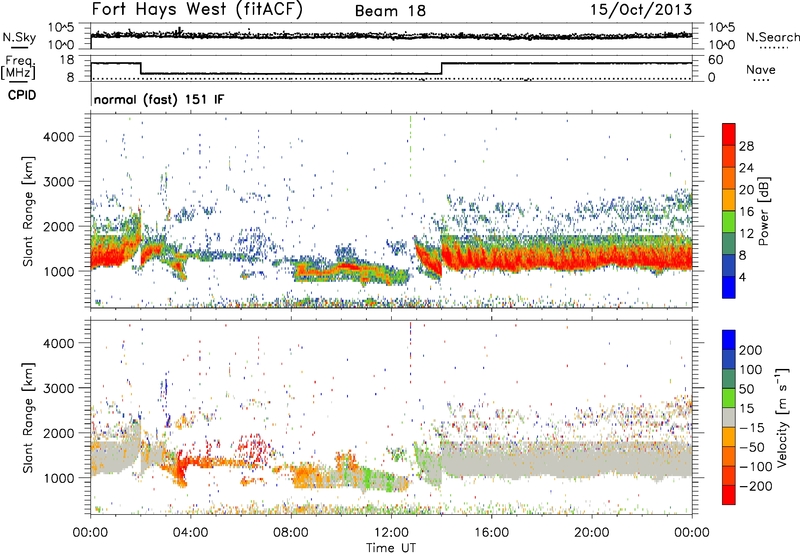Click the '08:00' time axis tick

point(291,533)
